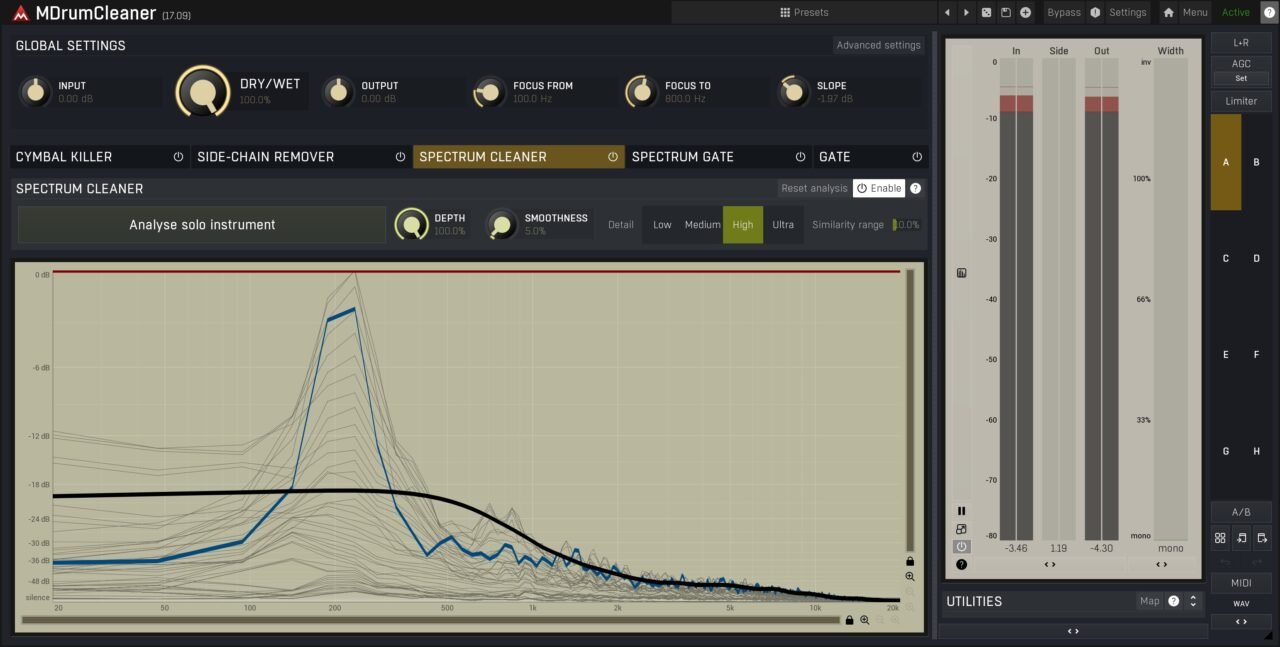Screen dimensions: 1280x647
Task: Click the home icon in top bar
Action: (1168, 12)
